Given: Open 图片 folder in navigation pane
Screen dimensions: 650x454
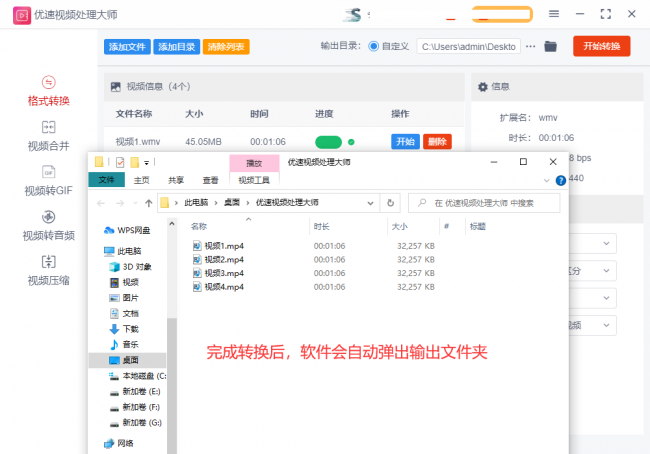Looking at the screenshot, I should pyautogui.click(x=124, y=298).
